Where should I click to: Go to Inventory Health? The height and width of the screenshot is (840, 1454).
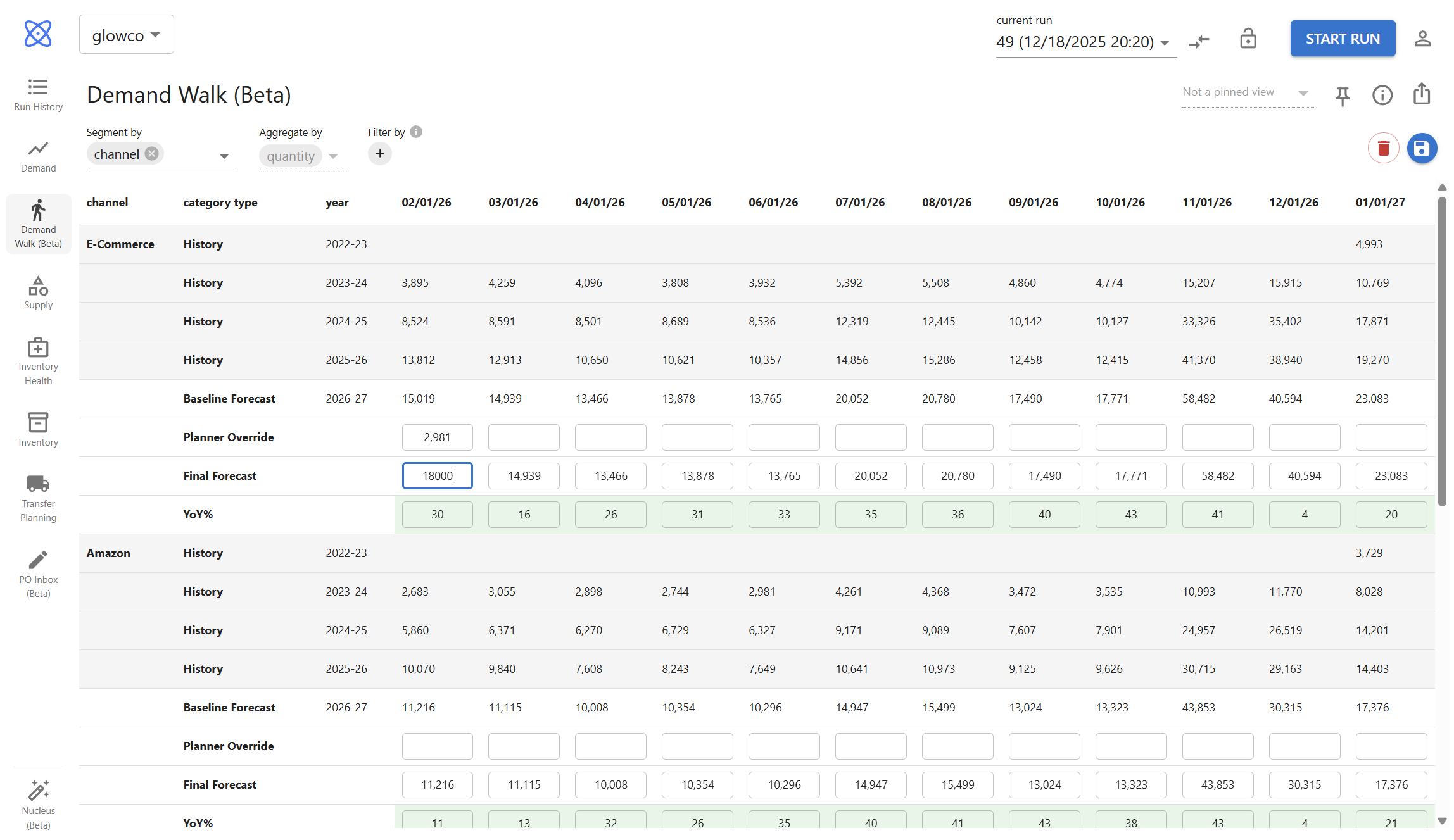click(x=37, y=361)
